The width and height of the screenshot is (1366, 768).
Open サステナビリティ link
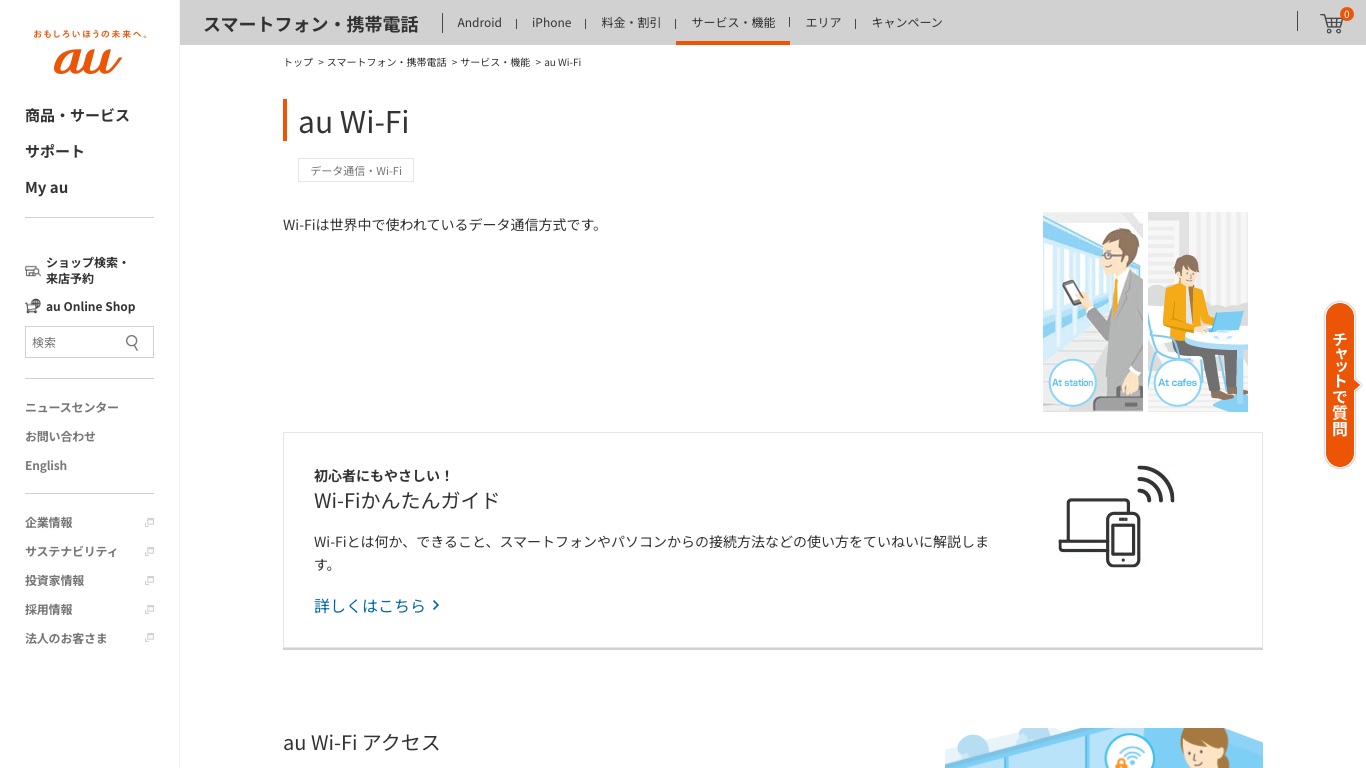(x=71, y=552)
